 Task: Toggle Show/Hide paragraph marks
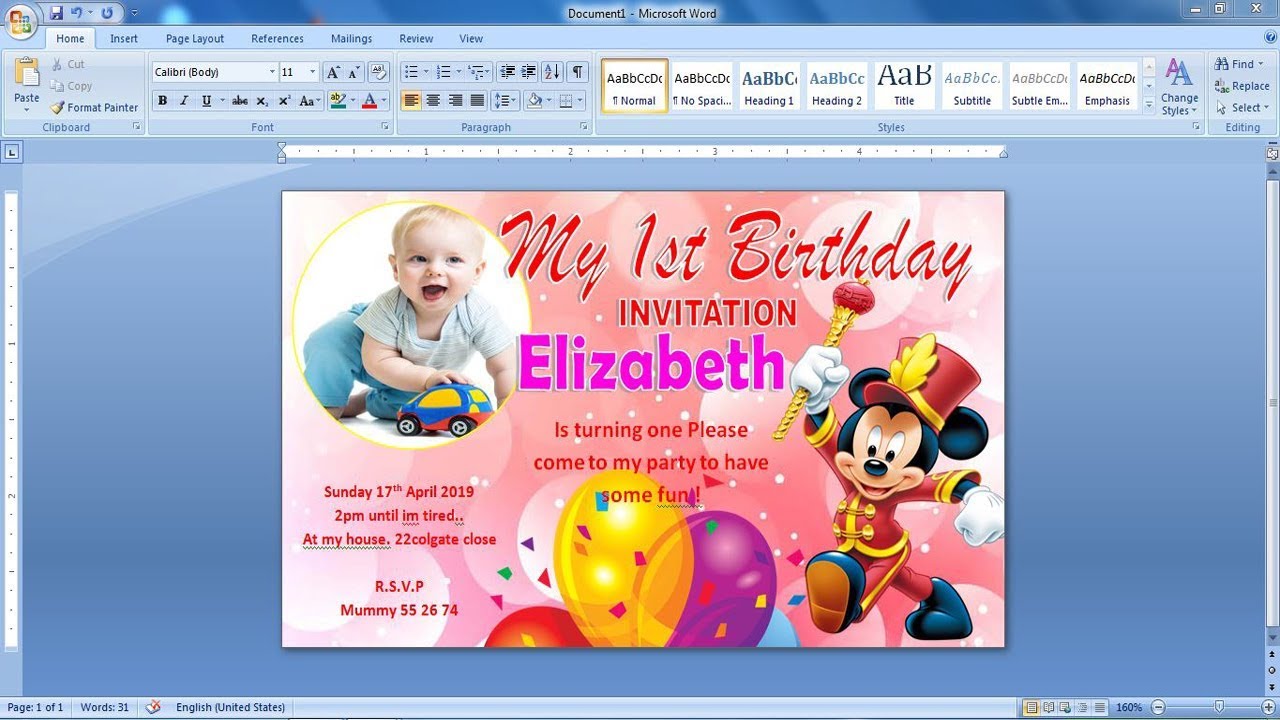click(x=578, y=72)
